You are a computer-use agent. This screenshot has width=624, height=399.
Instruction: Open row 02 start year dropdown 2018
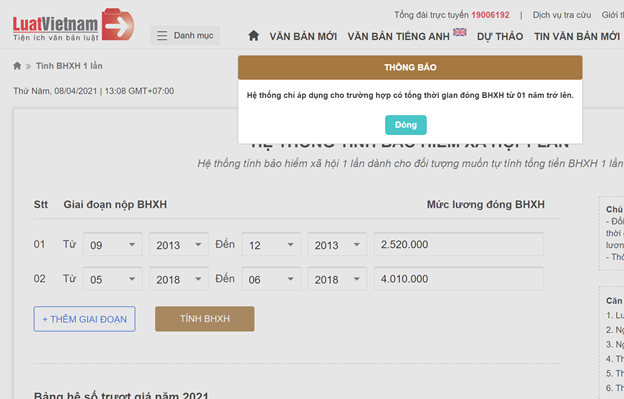click(x=179, y=279)
